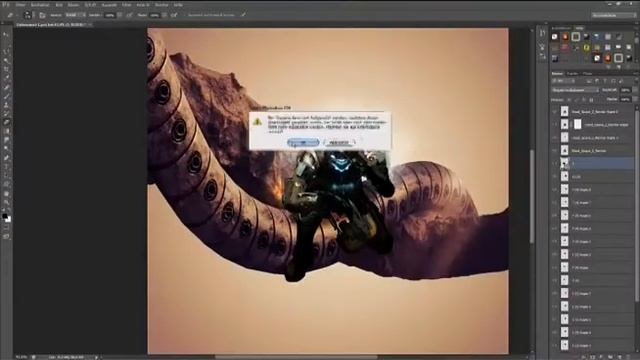This screenshot has width=640, height=360.
Task: Select the Spot Healing Brush tool
Action: click(6, 87)
